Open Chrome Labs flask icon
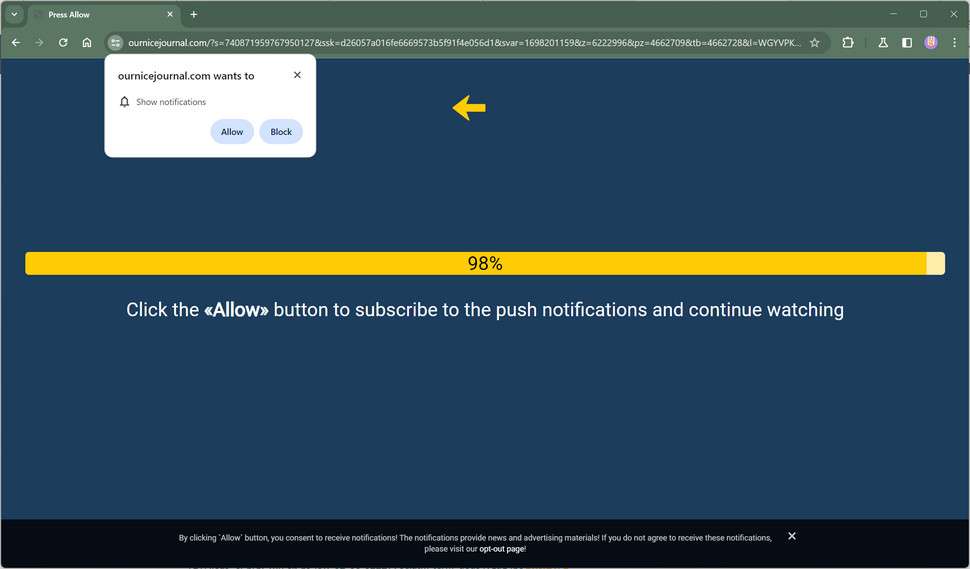Screen dimensions: 970x569 pyautogui.click(x=883, y=43)
